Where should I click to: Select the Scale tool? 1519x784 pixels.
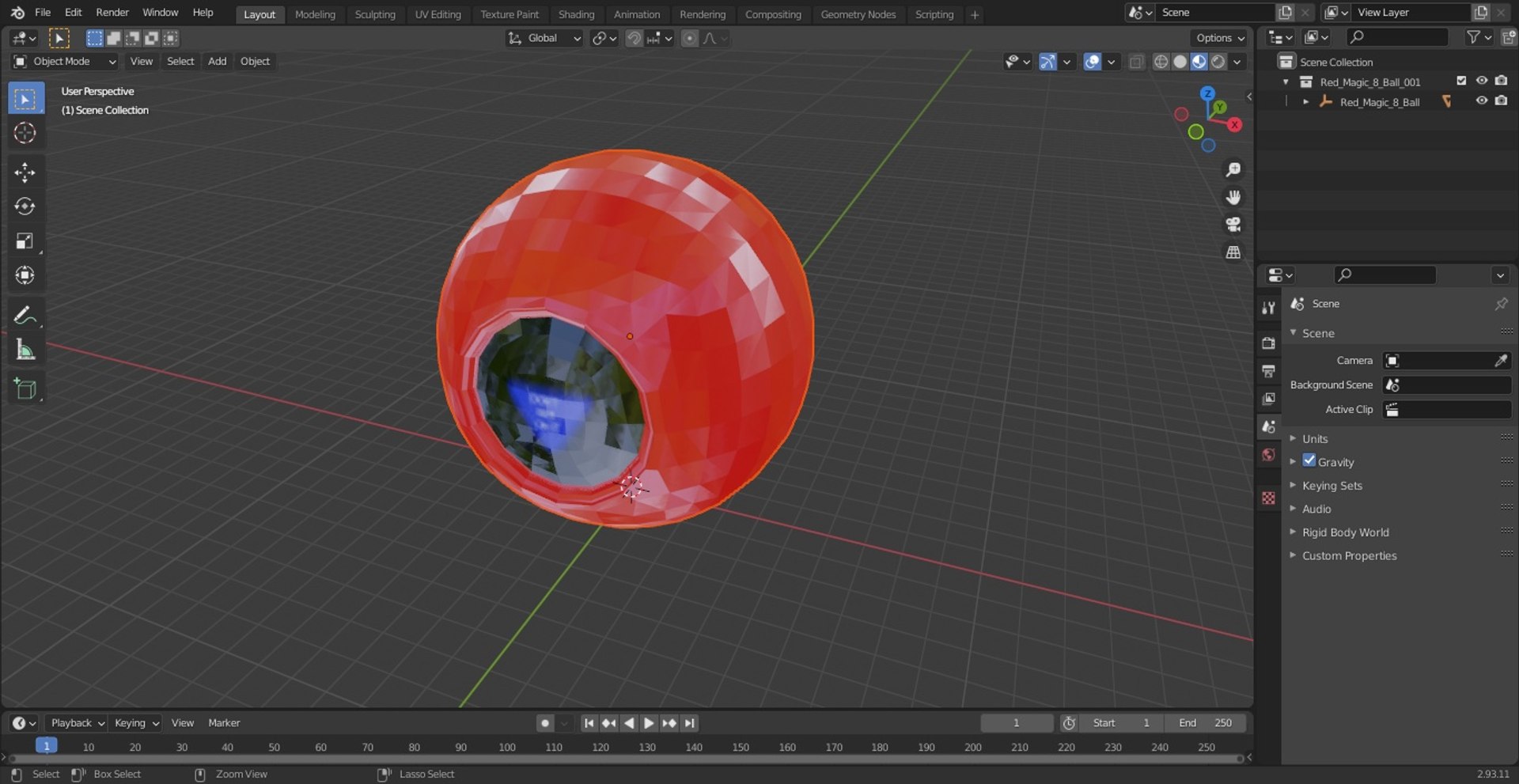[x=25, y=241]
